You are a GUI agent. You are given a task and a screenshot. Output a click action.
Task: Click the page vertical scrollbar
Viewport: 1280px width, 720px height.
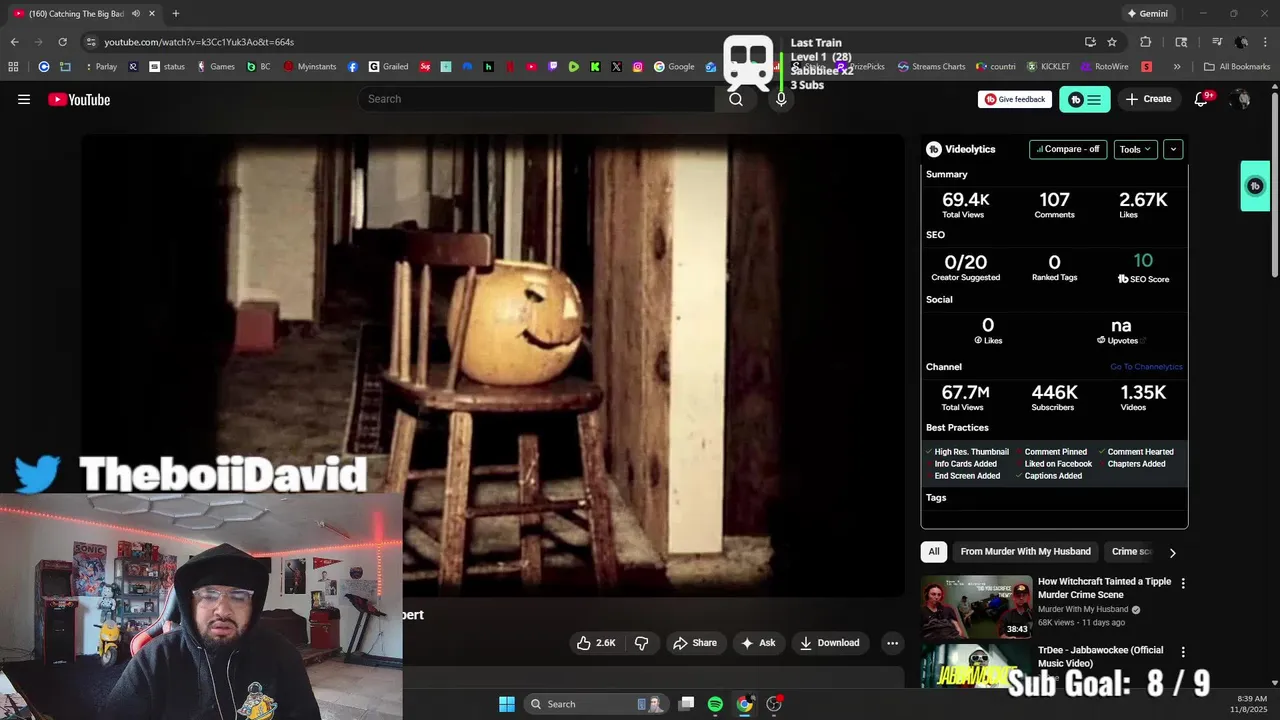(x=1274, y=185)
